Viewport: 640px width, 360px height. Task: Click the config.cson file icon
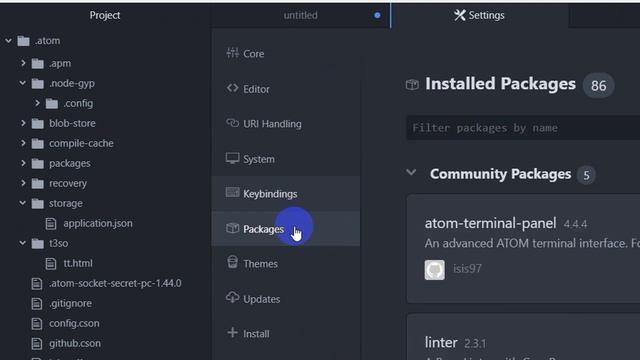tap(37, 323)
